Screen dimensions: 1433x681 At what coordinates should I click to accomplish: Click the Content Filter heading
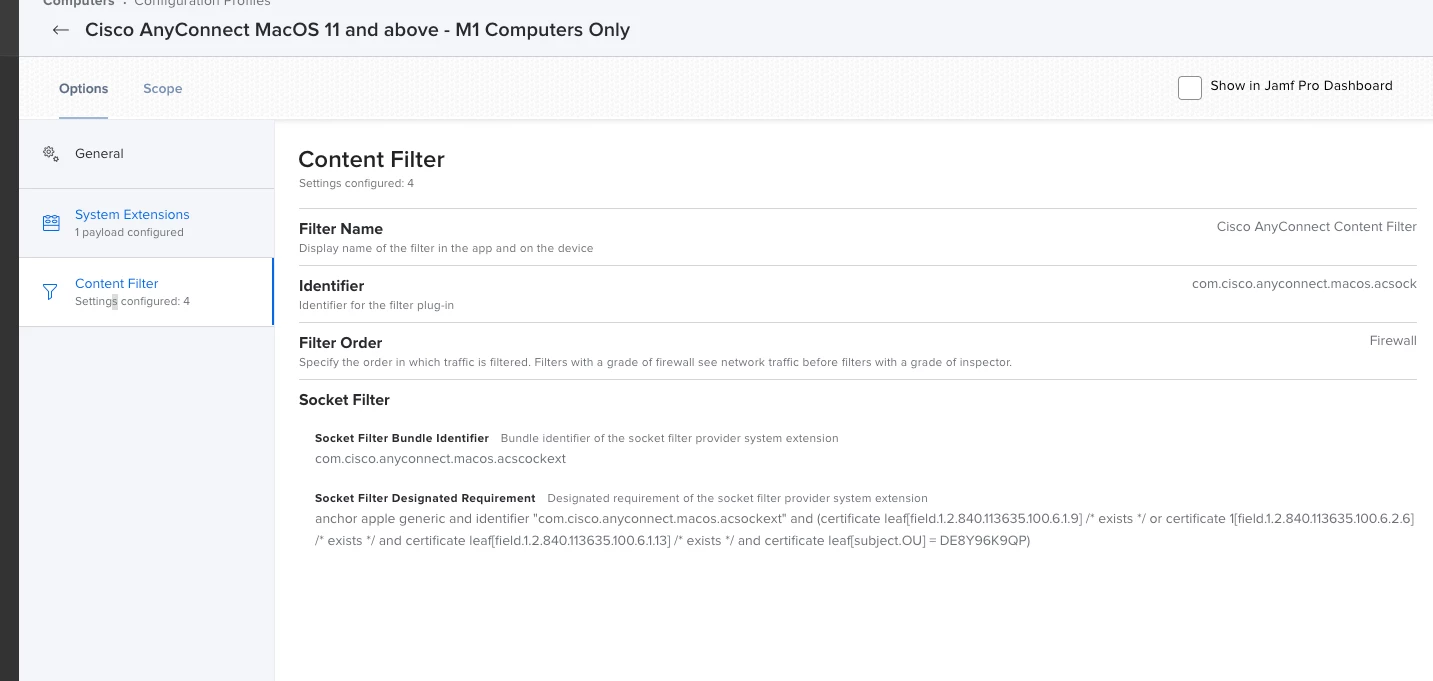tap(371, 159)
